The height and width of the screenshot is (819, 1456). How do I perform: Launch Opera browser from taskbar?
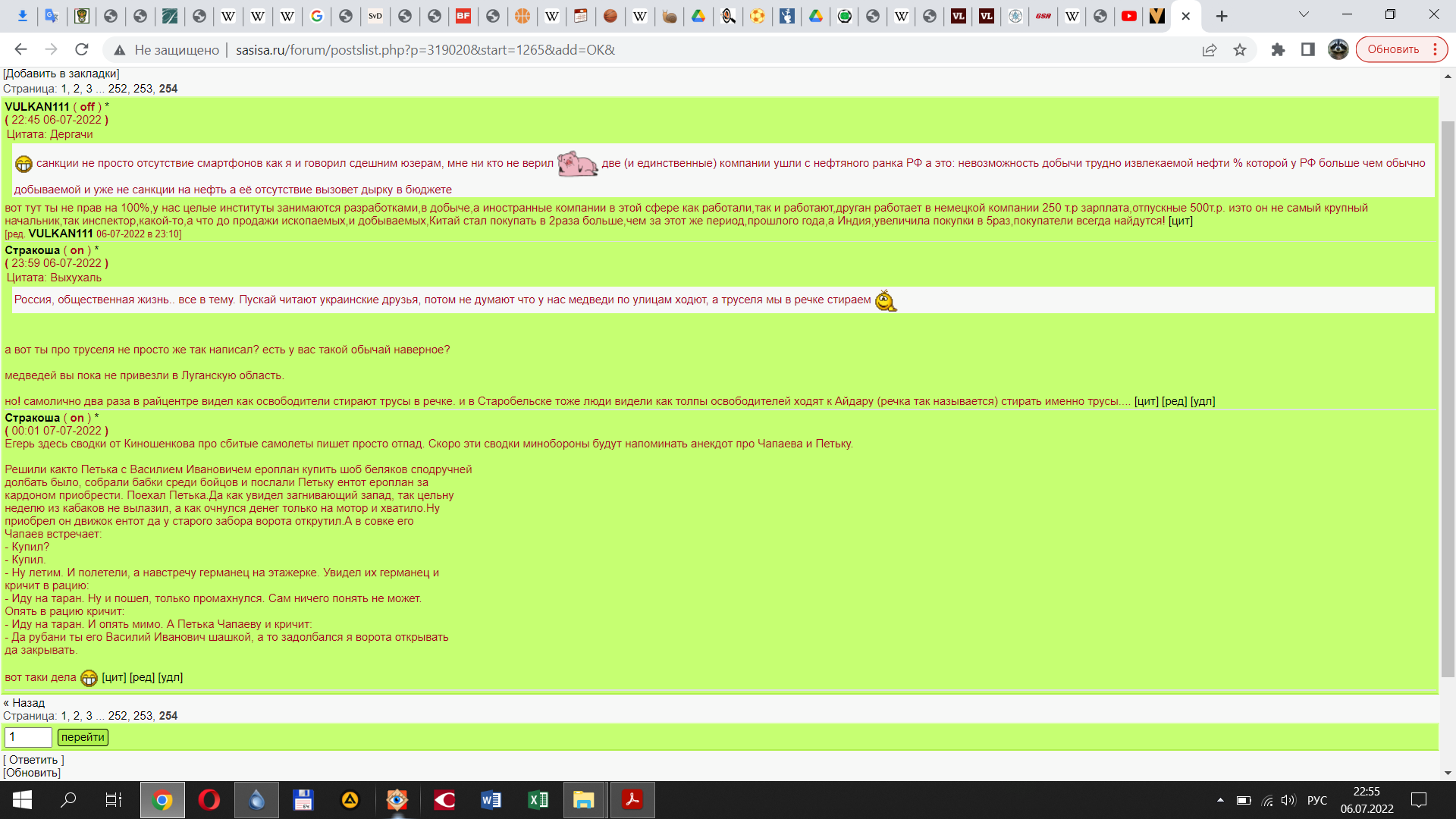[x=209, y=800]
